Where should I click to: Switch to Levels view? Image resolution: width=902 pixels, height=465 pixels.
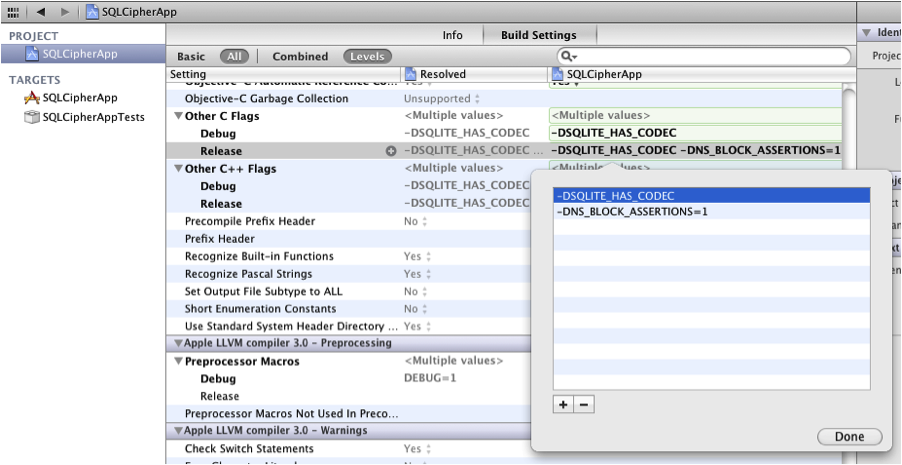click(368, 56)
